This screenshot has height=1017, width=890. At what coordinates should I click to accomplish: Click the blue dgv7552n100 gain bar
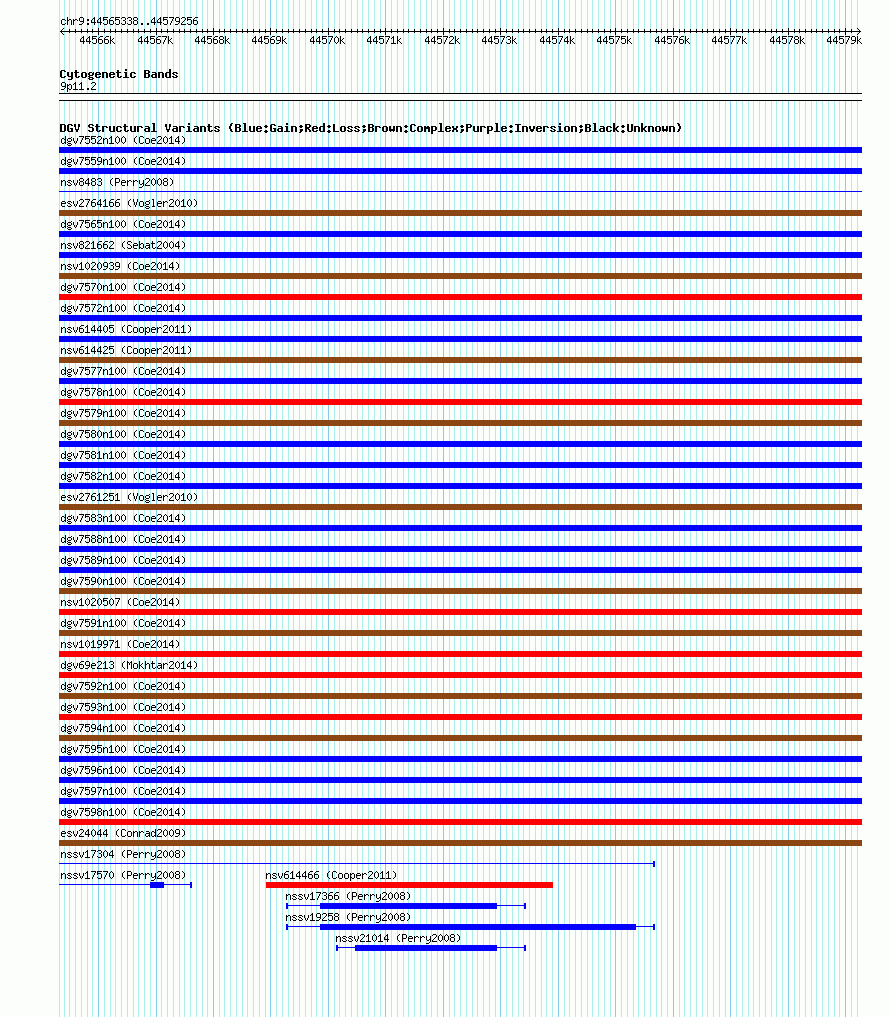(x=461, y=150)
